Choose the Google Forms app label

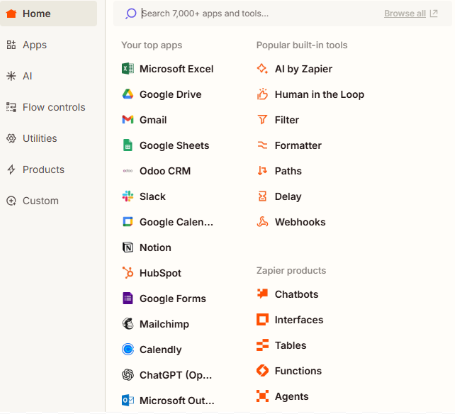(173, 299)
